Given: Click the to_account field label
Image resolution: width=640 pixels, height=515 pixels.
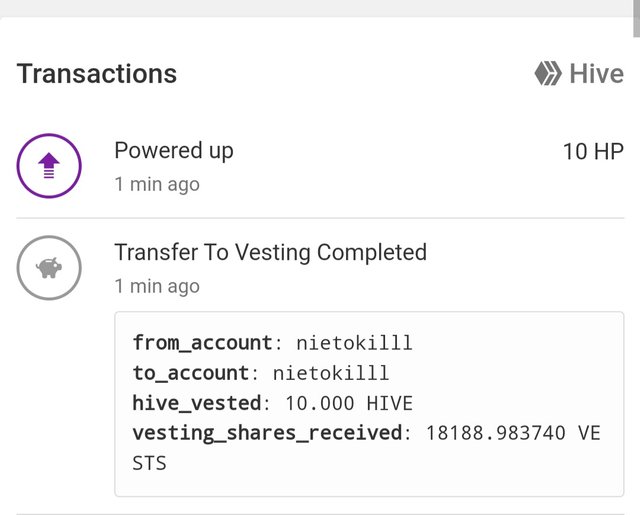Looking at the screenshot, I should tap(191, 373).
